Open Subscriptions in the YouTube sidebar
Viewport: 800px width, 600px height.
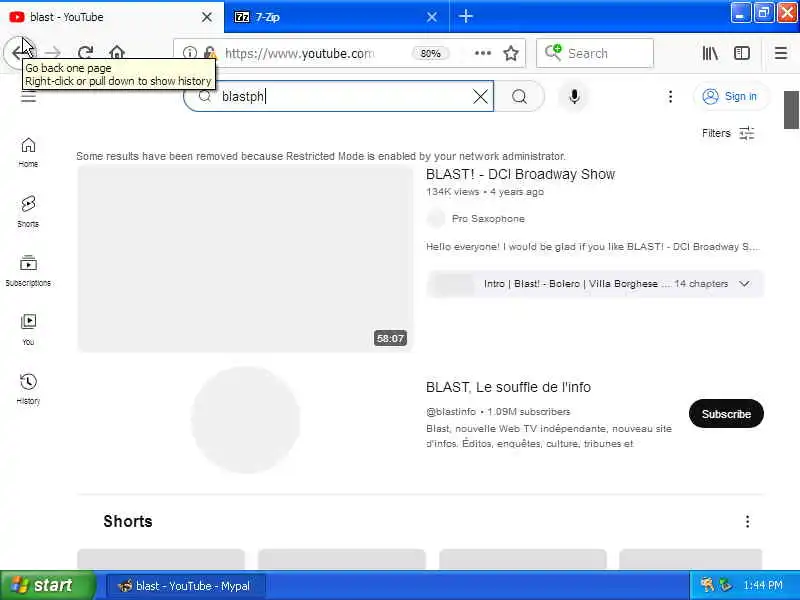(x=28, y=270)
